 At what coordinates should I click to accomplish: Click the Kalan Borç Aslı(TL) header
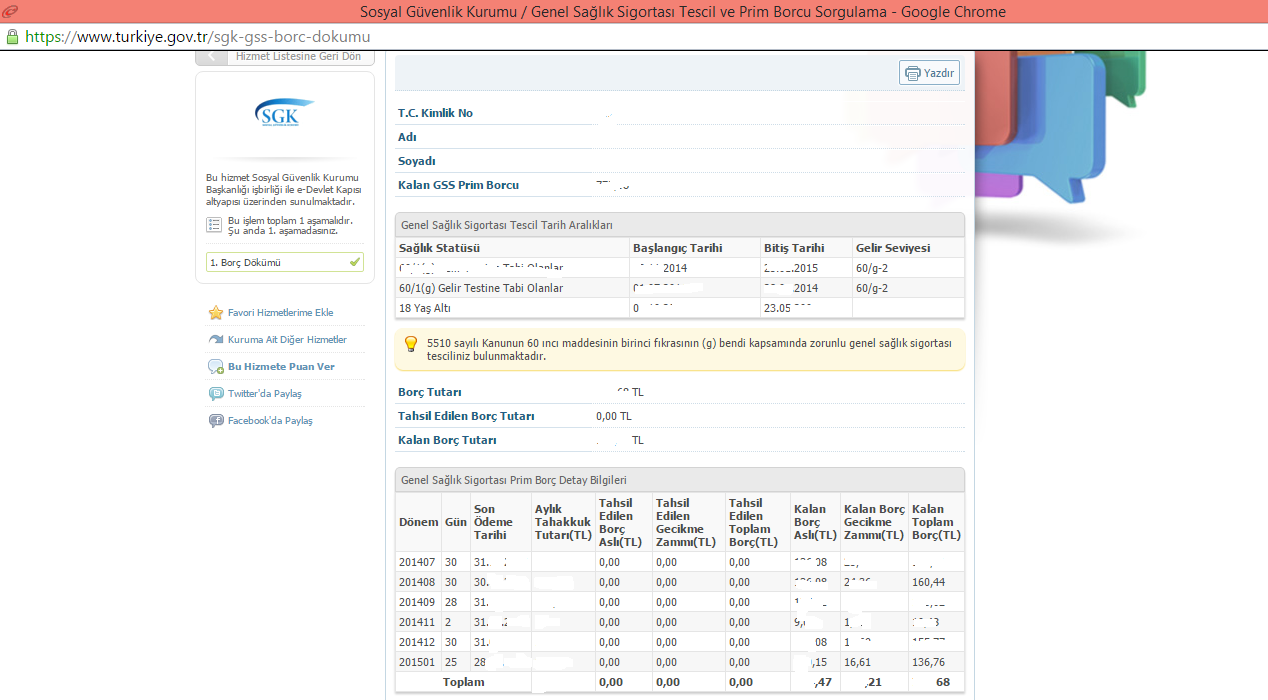(x=815, y=522)
